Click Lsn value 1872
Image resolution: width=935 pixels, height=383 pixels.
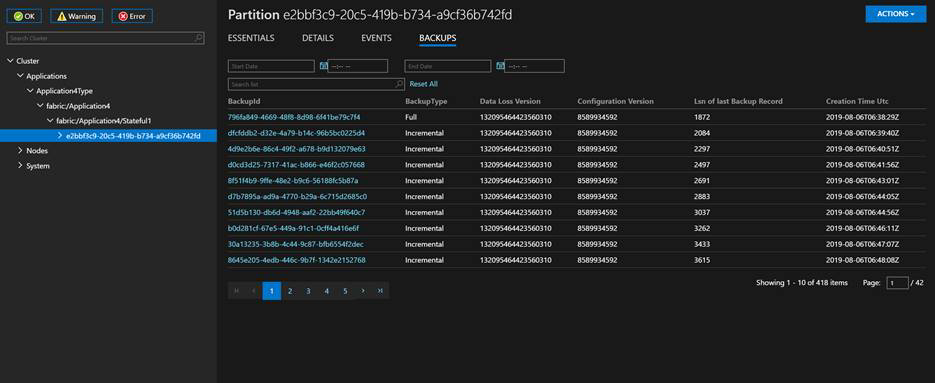pos(702,117)
